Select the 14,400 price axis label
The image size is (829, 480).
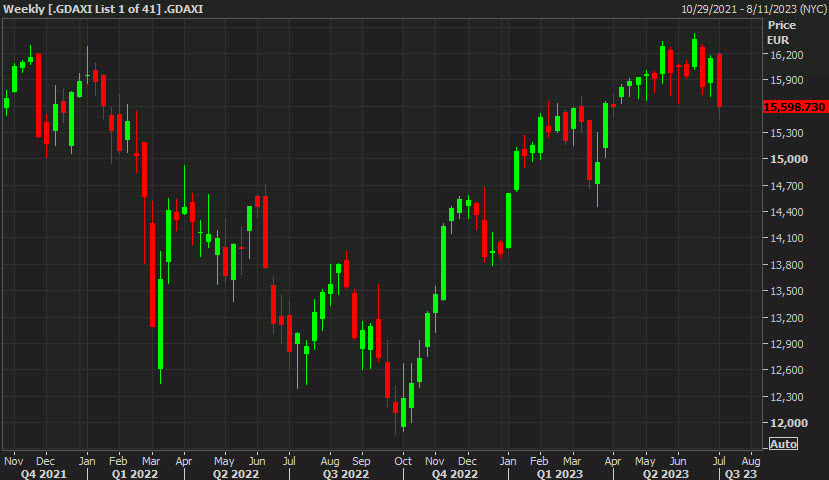pos(787,212)
